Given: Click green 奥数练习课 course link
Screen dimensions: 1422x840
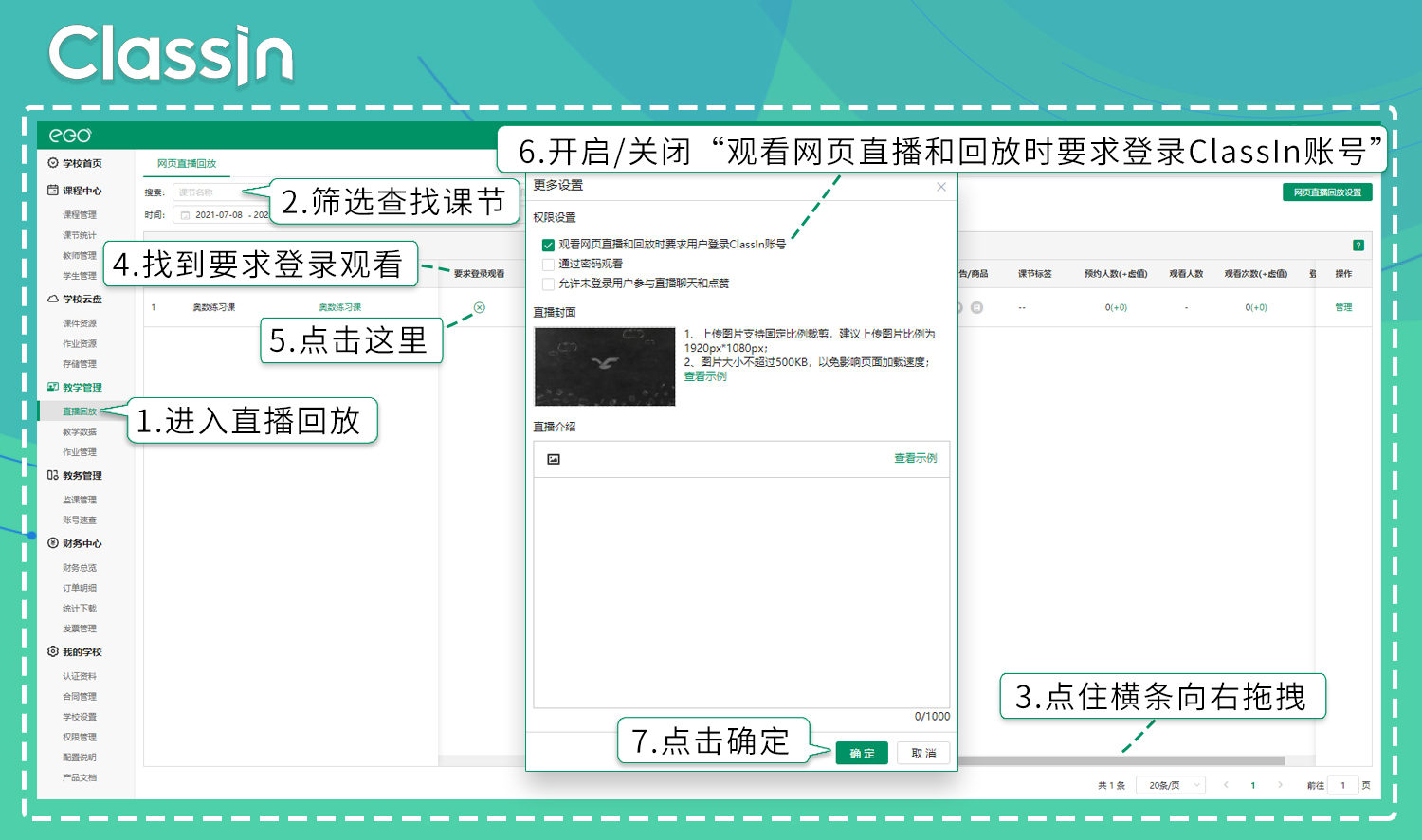Looking at the screenshot, I should 339,307.
